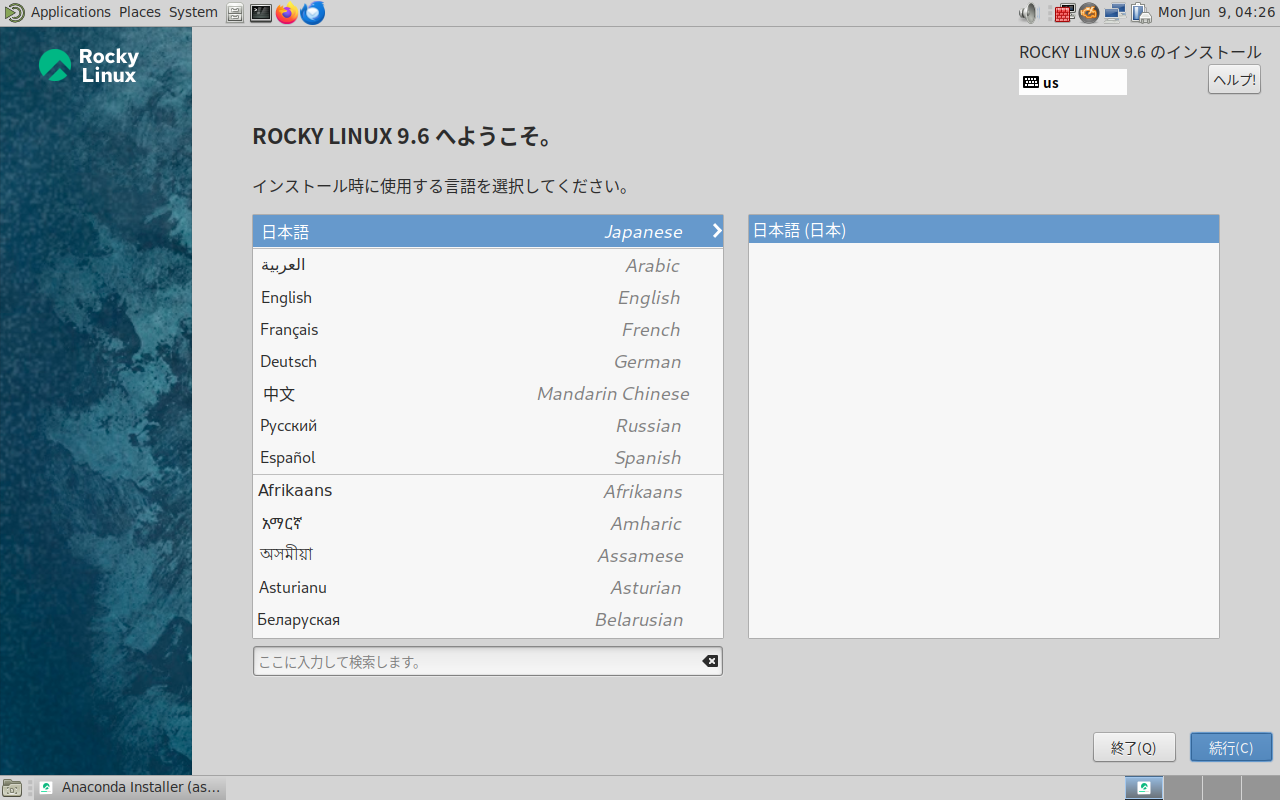Click the volume speaker tray icon
The width and height of the screenshot is (1280, 800).
1029,13
